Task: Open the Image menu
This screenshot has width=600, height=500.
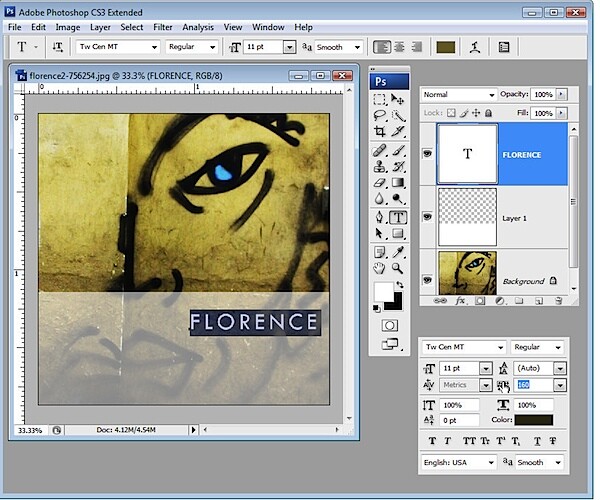Action: point(68,27)
